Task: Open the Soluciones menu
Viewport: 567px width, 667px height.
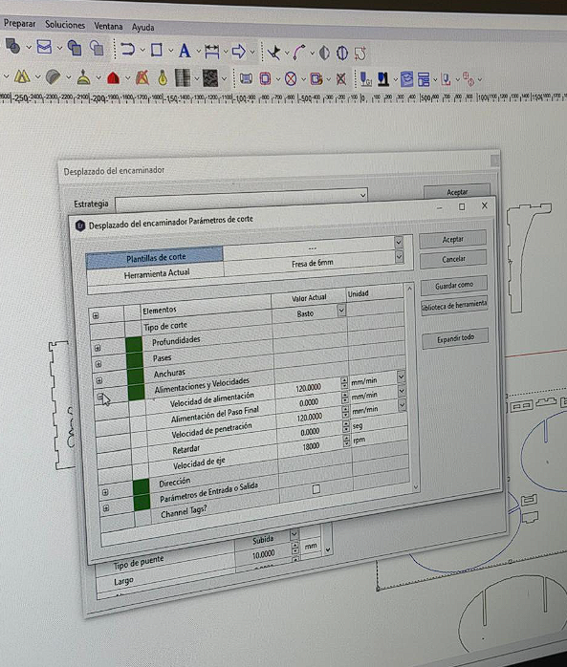Action: pyautogui.click(x=65, y=25)
